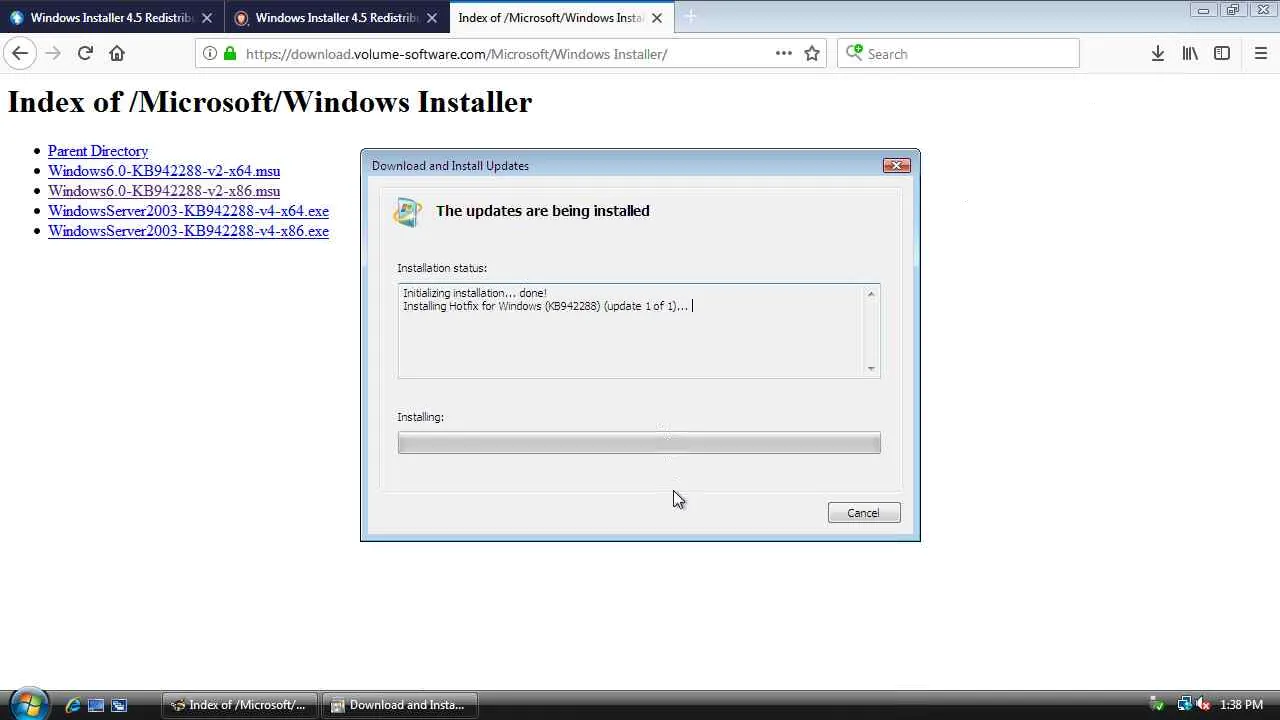Click the address bar URL
The width and height of the screenshot is (1280, 720).
[x=456, y=54]
